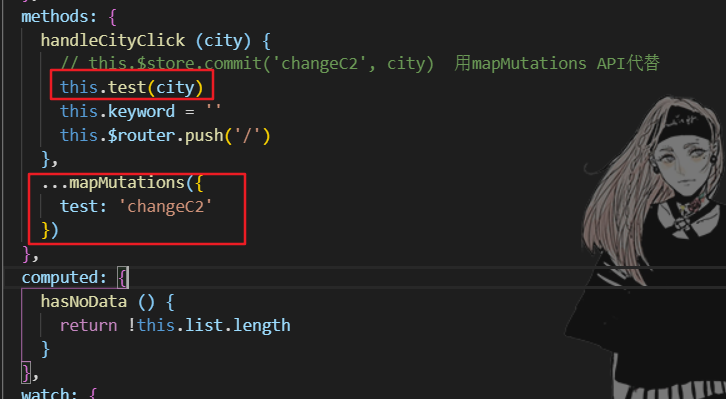Click the this.list.length expression
The image size is (726, 399).
213,325
